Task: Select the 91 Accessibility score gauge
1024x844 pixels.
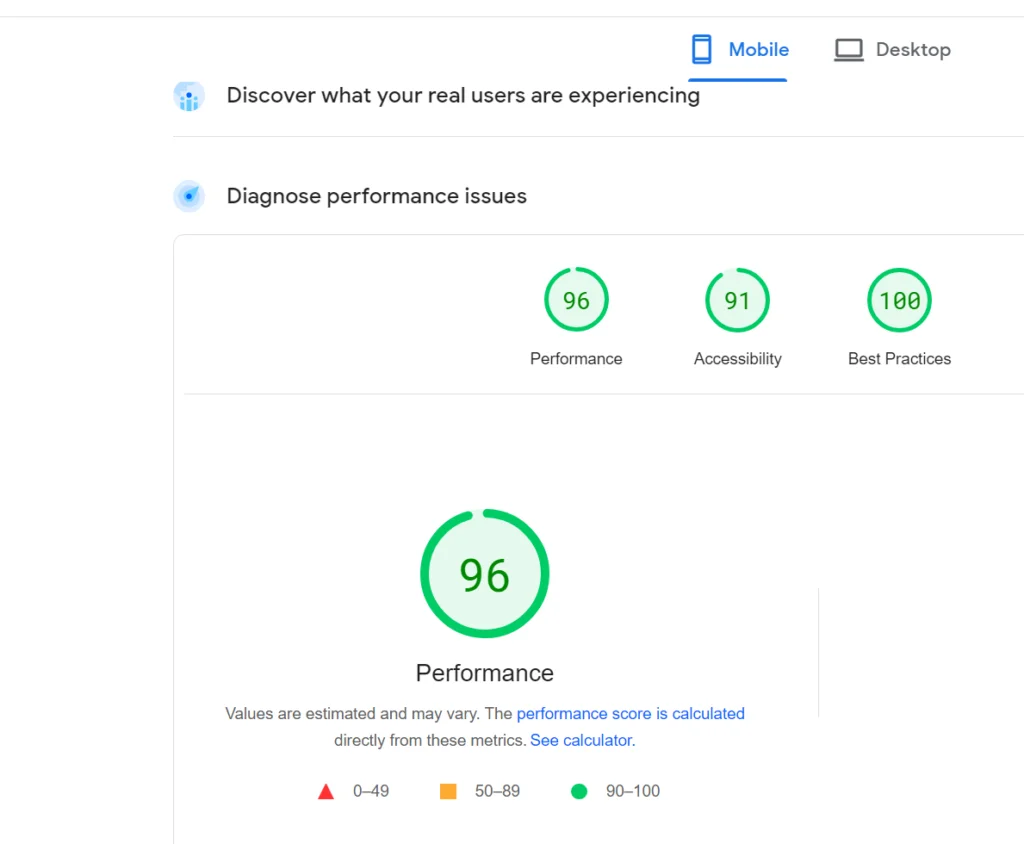Action: (737, 300)
